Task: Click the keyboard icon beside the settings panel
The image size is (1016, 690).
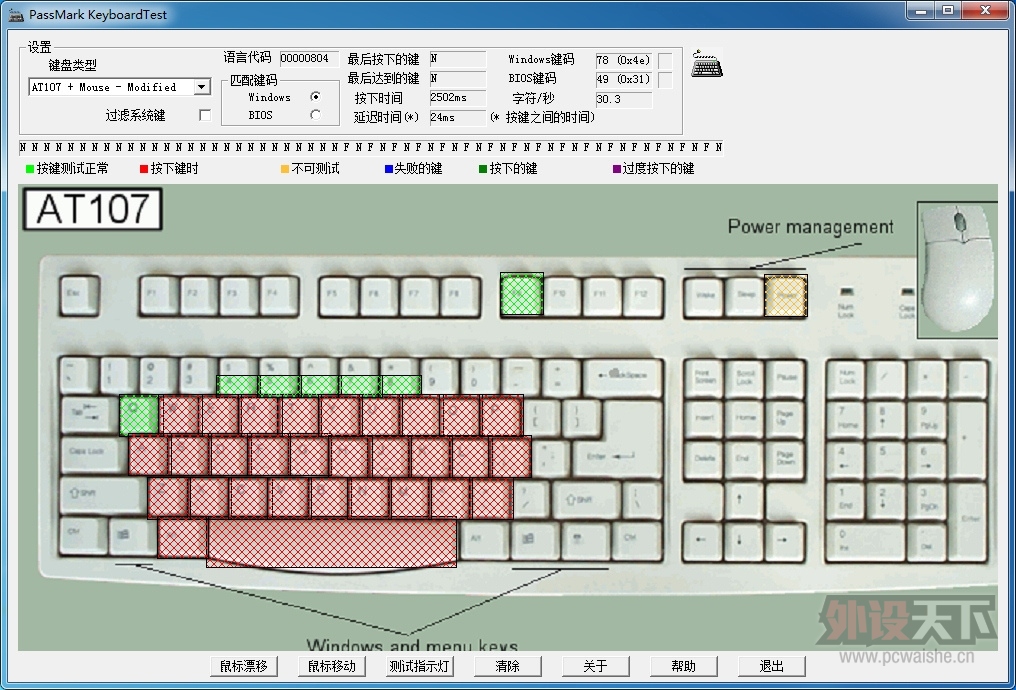Action: pyautogui.click(x=707, y=63)
